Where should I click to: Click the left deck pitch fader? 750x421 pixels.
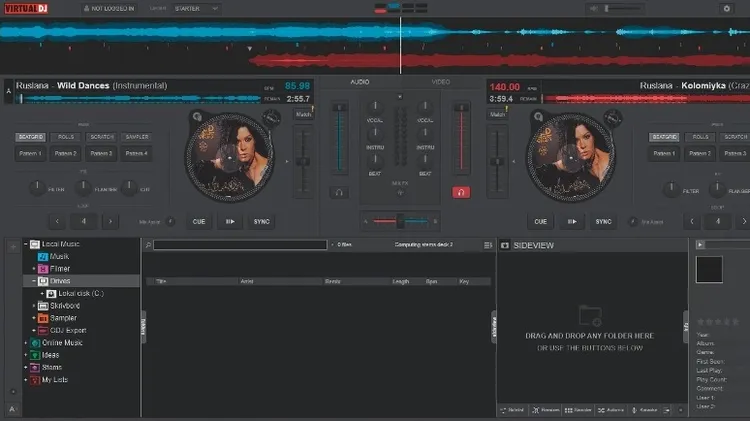pos(303,161)
